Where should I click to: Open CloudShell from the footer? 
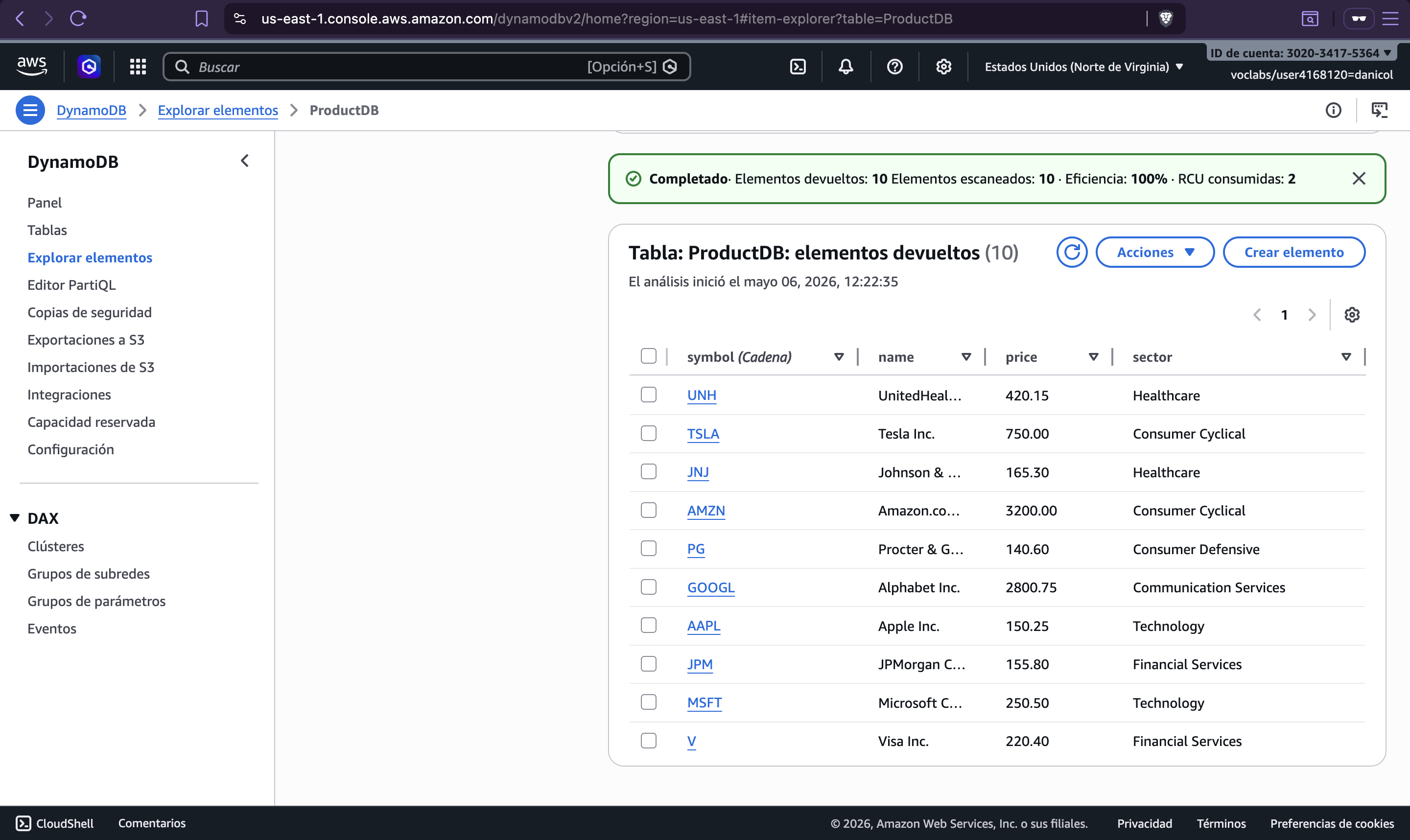point(54,823)
